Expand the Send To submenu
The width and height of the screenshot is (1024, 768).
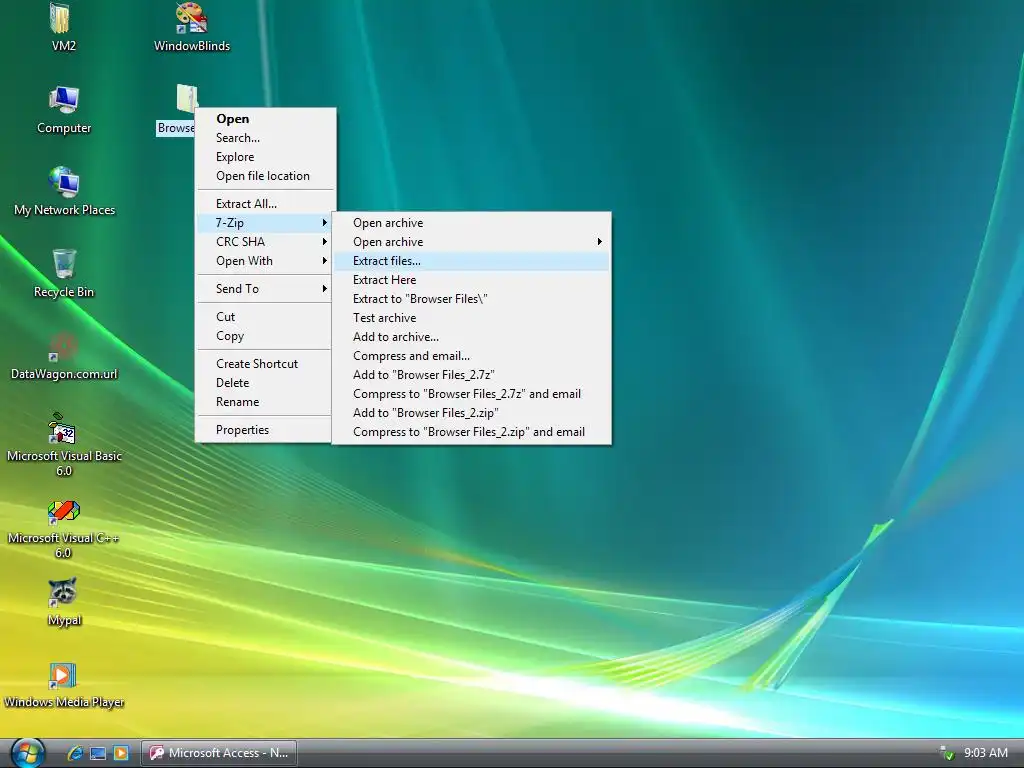tap(266, 289)
